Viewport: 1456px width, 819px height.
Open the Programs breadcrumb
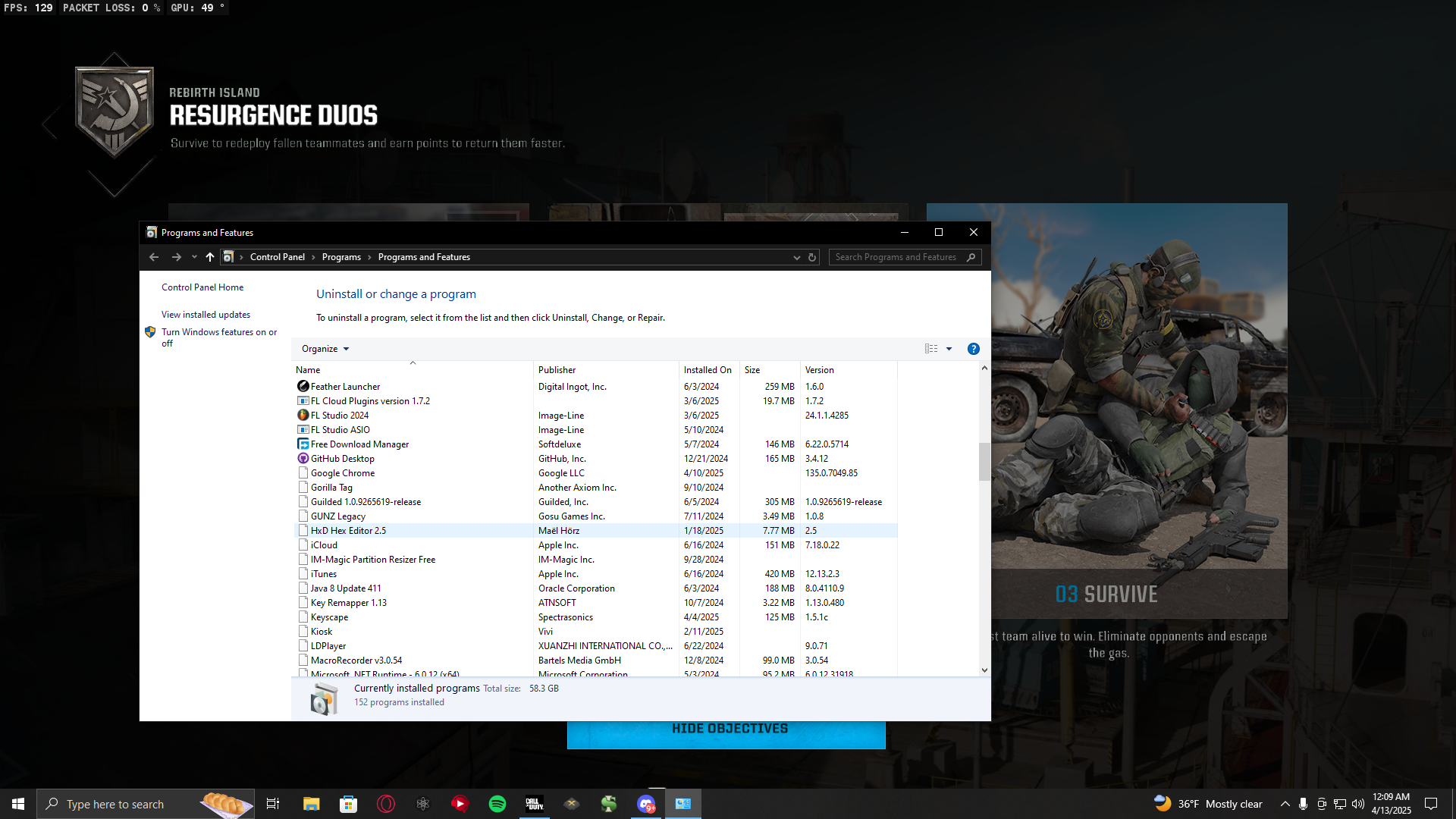click(x=341, y=257)
